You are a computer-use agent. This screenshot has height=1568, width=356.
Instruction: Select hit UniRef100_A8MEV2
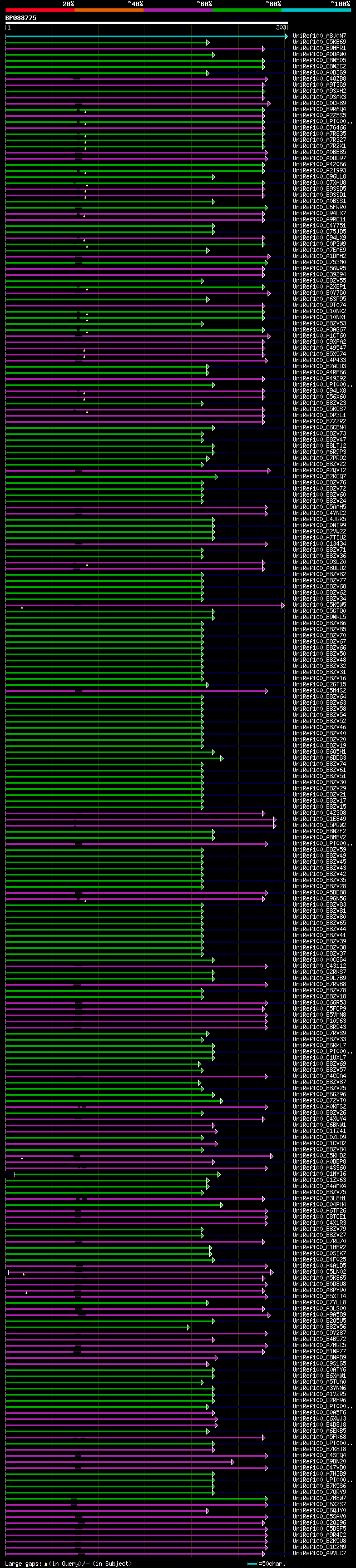319,838
